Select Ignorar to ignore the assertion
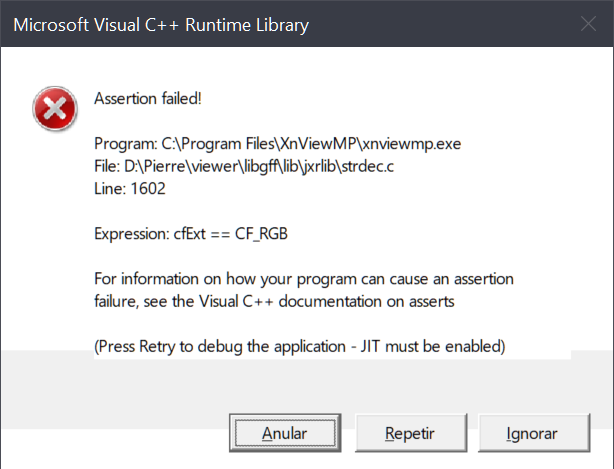Image resolution: width=614 pixels, height=469 pixels. pyautogui.click(x=534, y=433)
